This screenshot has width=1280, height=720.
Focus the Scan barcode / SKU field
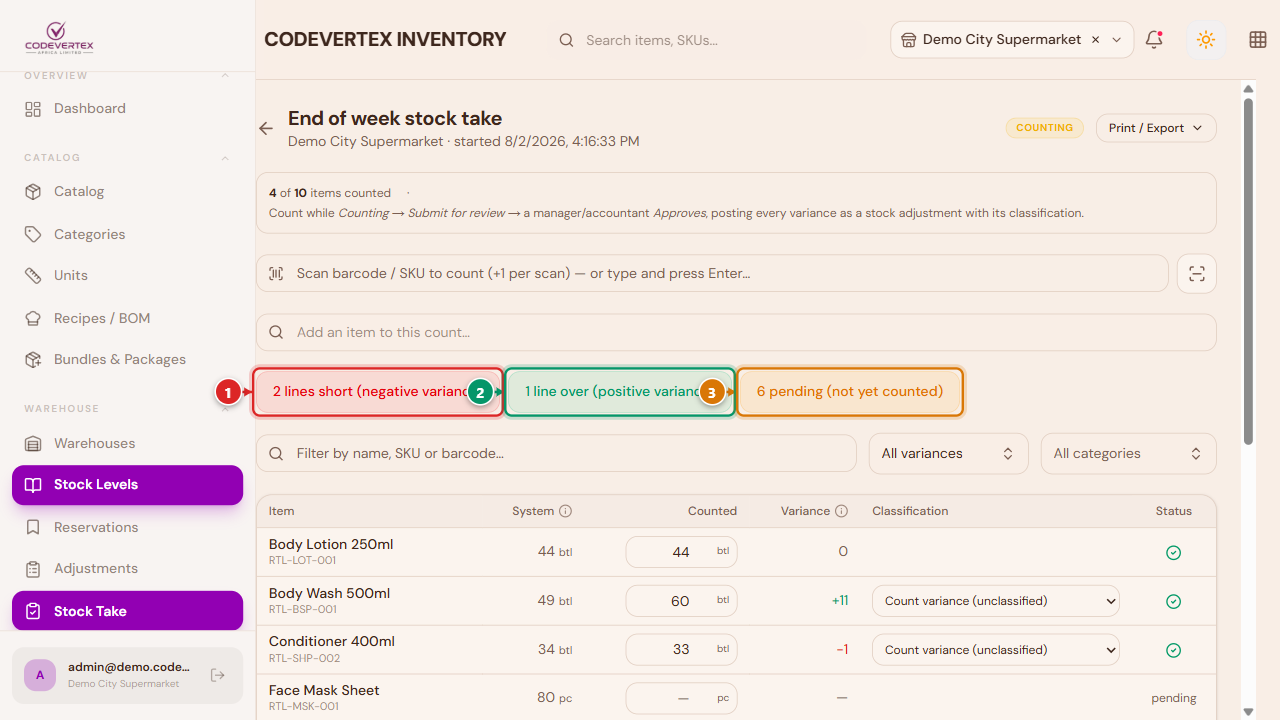tap(712, 274)
